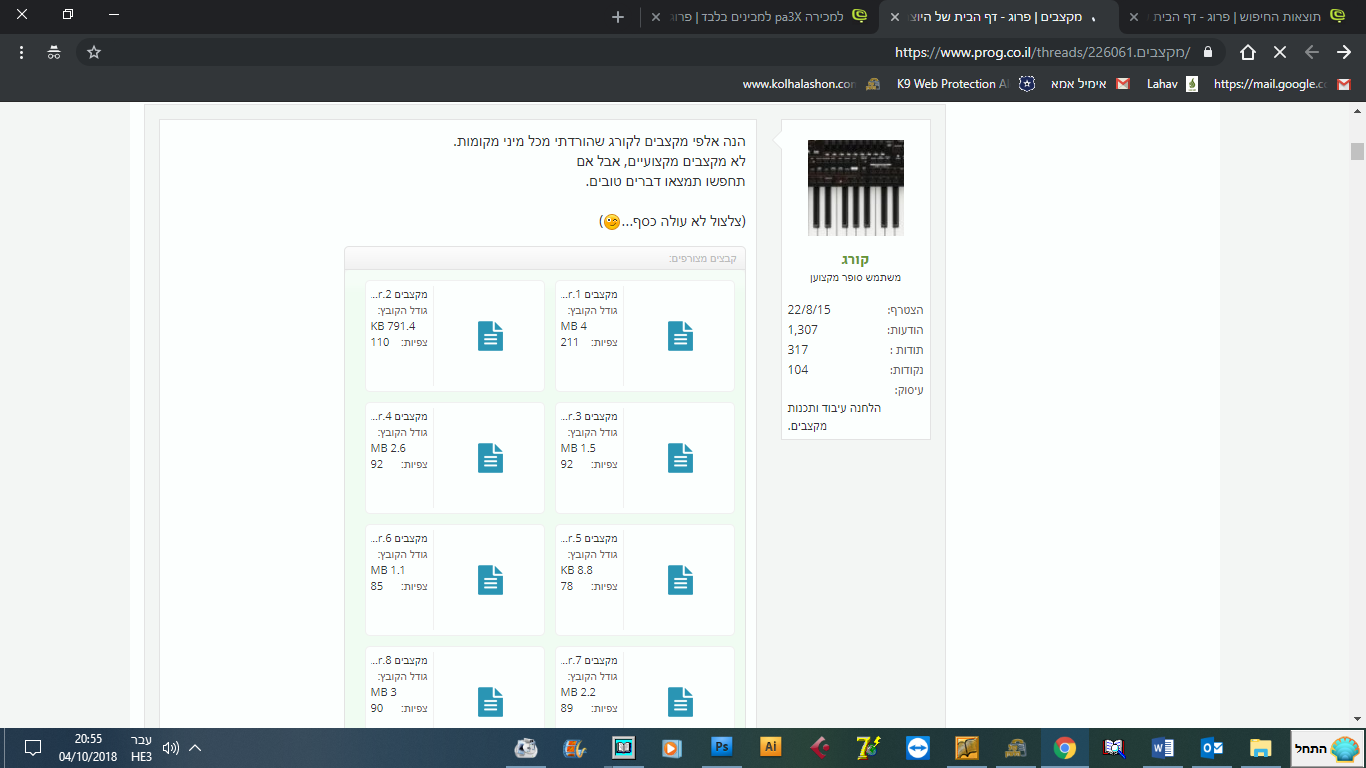Image resolution: width=1366 pixels, height=768 pixels.
Task: Click the message count 1,307
Action: click(803, 330)
